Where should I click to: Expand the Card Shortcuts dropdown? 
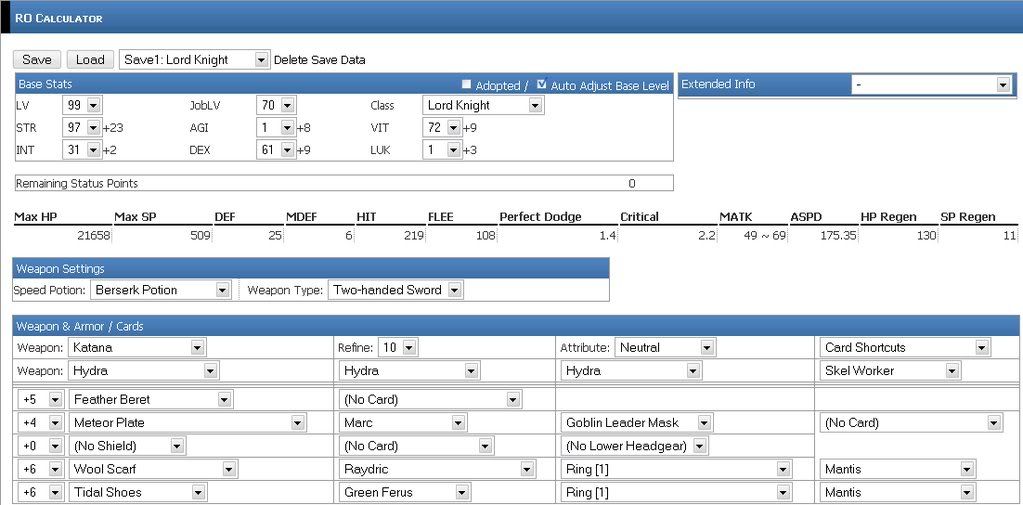pyautogui.click(x=905, y=347)
